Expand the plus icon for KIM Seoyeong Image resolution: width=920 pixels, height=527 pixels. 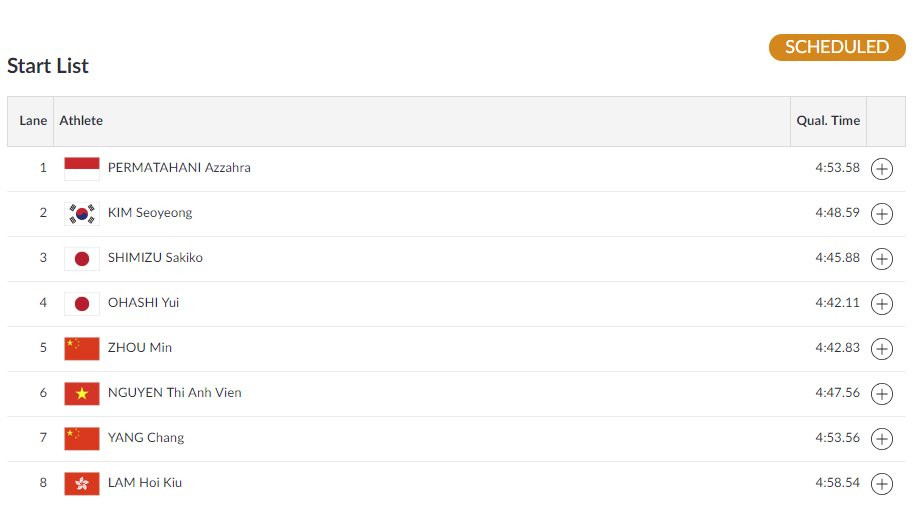(881, 214)
